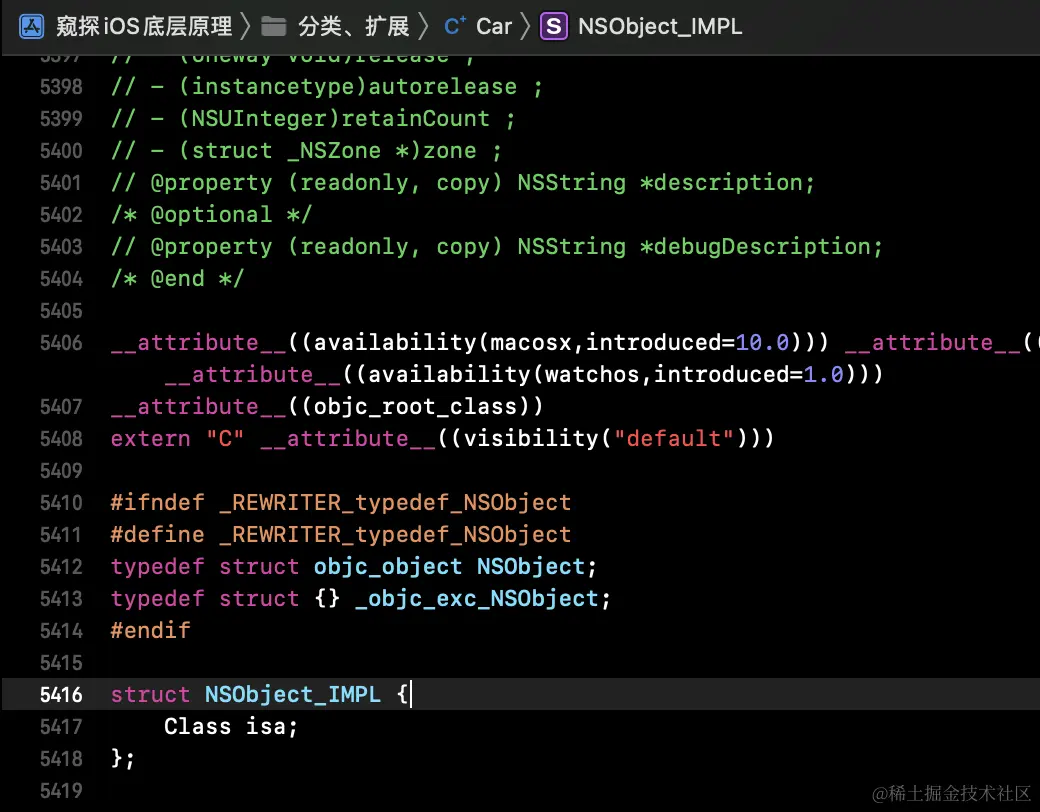Click 'availability(watchos,introduced=1.0' text
This screenshot has width=1040, height=812.
pos(606,375)
